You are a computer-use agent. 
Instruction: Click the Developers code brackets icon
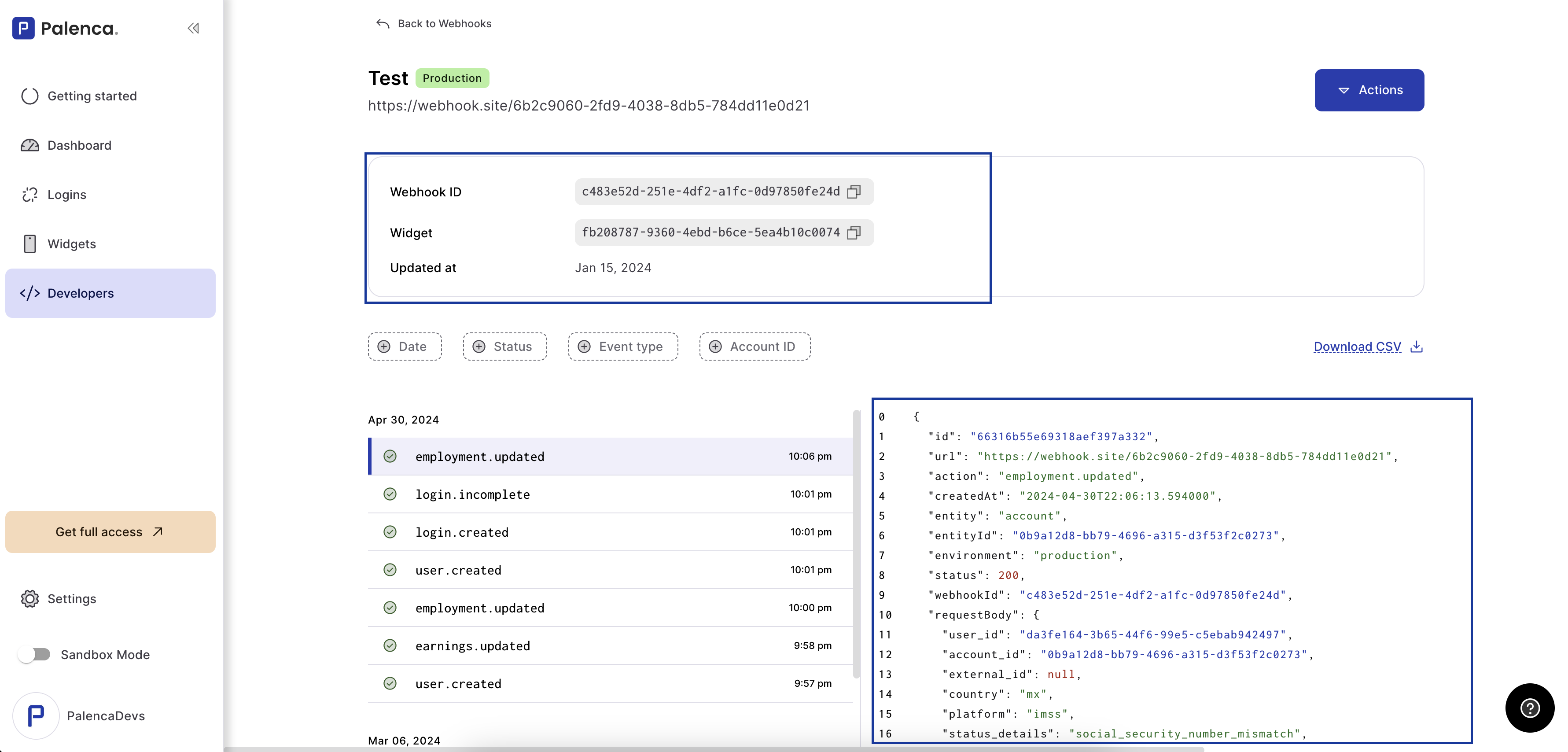[x=30, y=294]
